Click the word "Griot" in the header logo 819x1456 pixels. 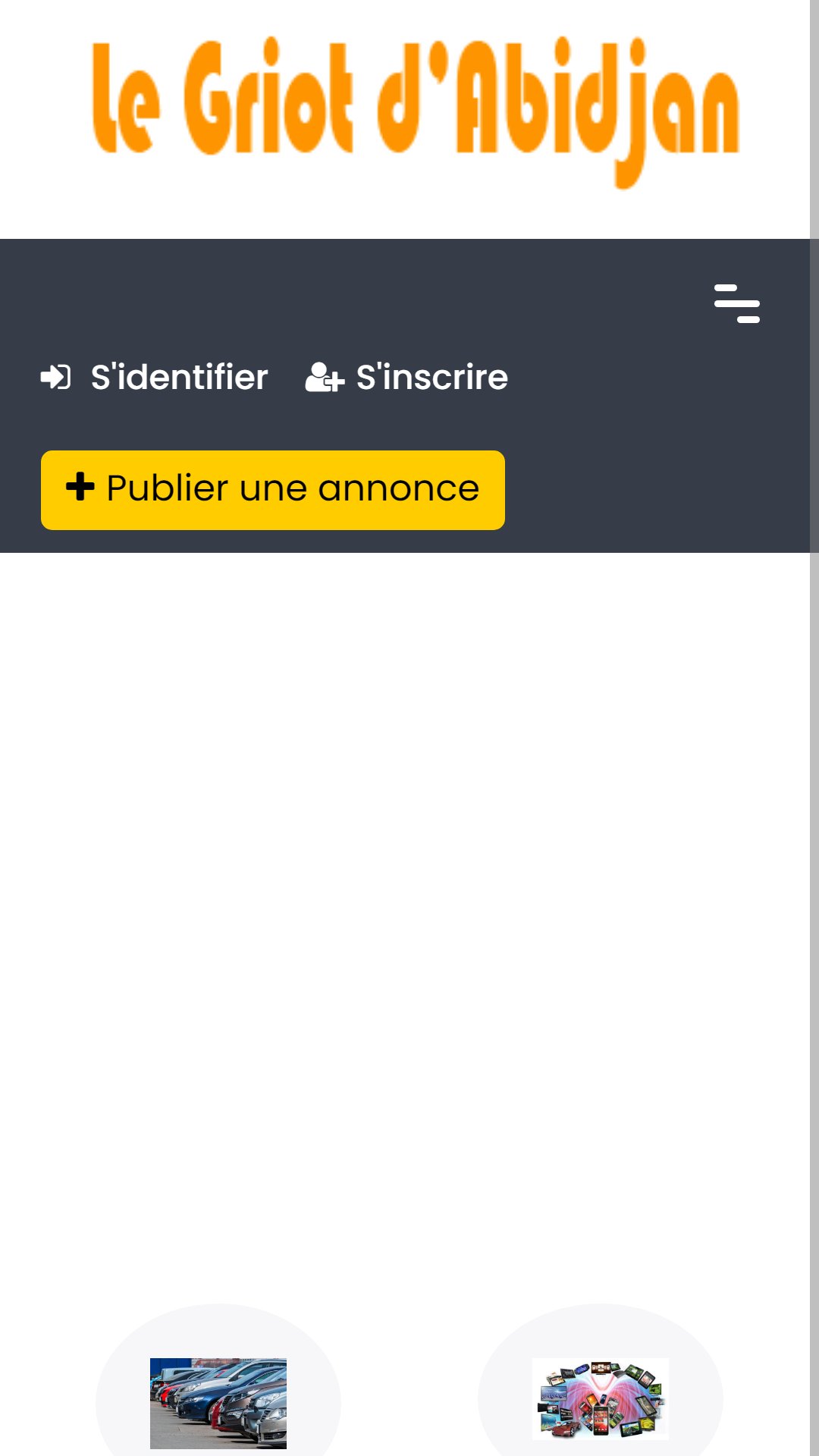pyautogui.click(x=268, y=97)
